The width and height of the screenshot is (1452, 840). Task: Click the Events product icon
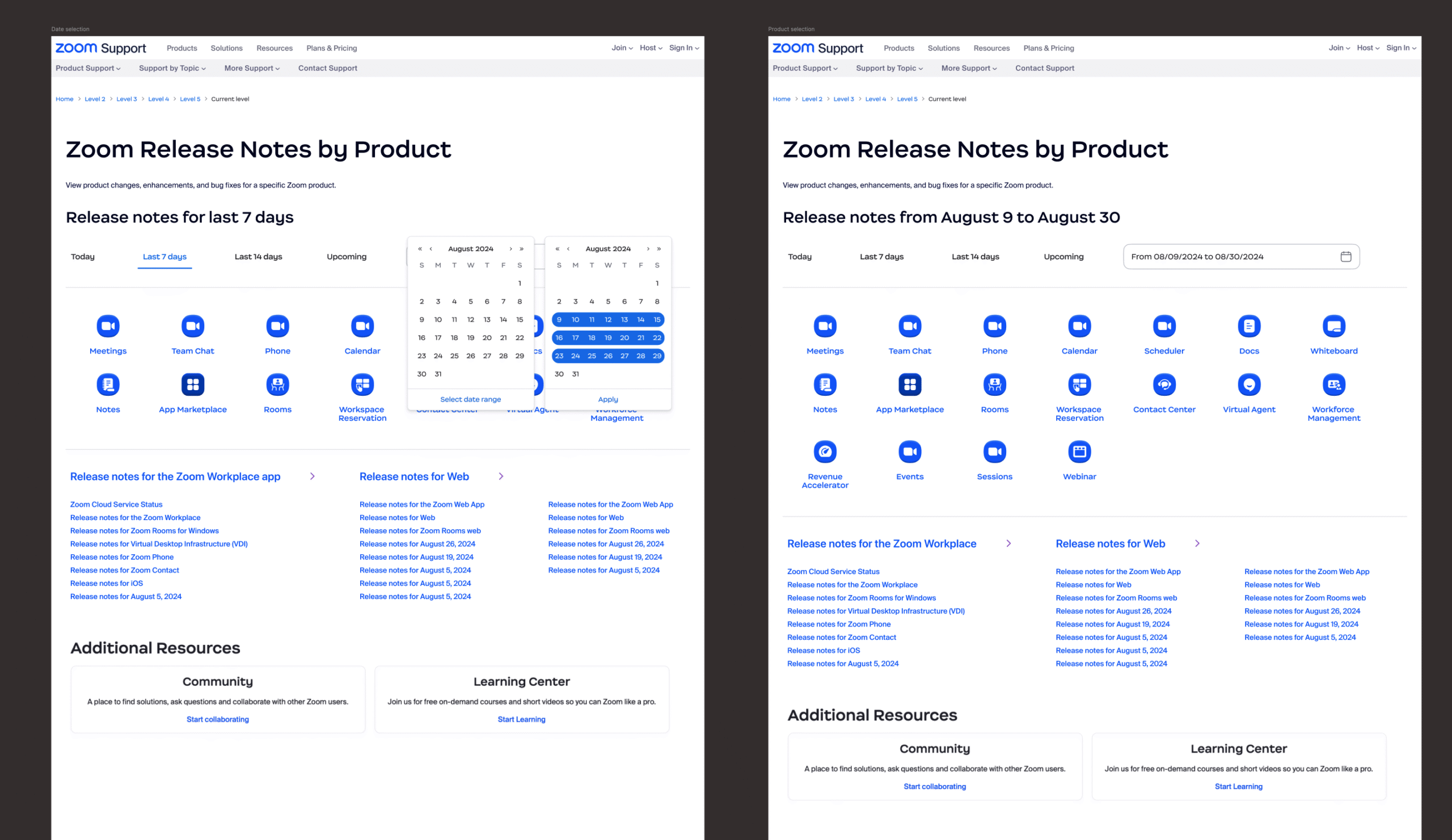coord(909,452)
